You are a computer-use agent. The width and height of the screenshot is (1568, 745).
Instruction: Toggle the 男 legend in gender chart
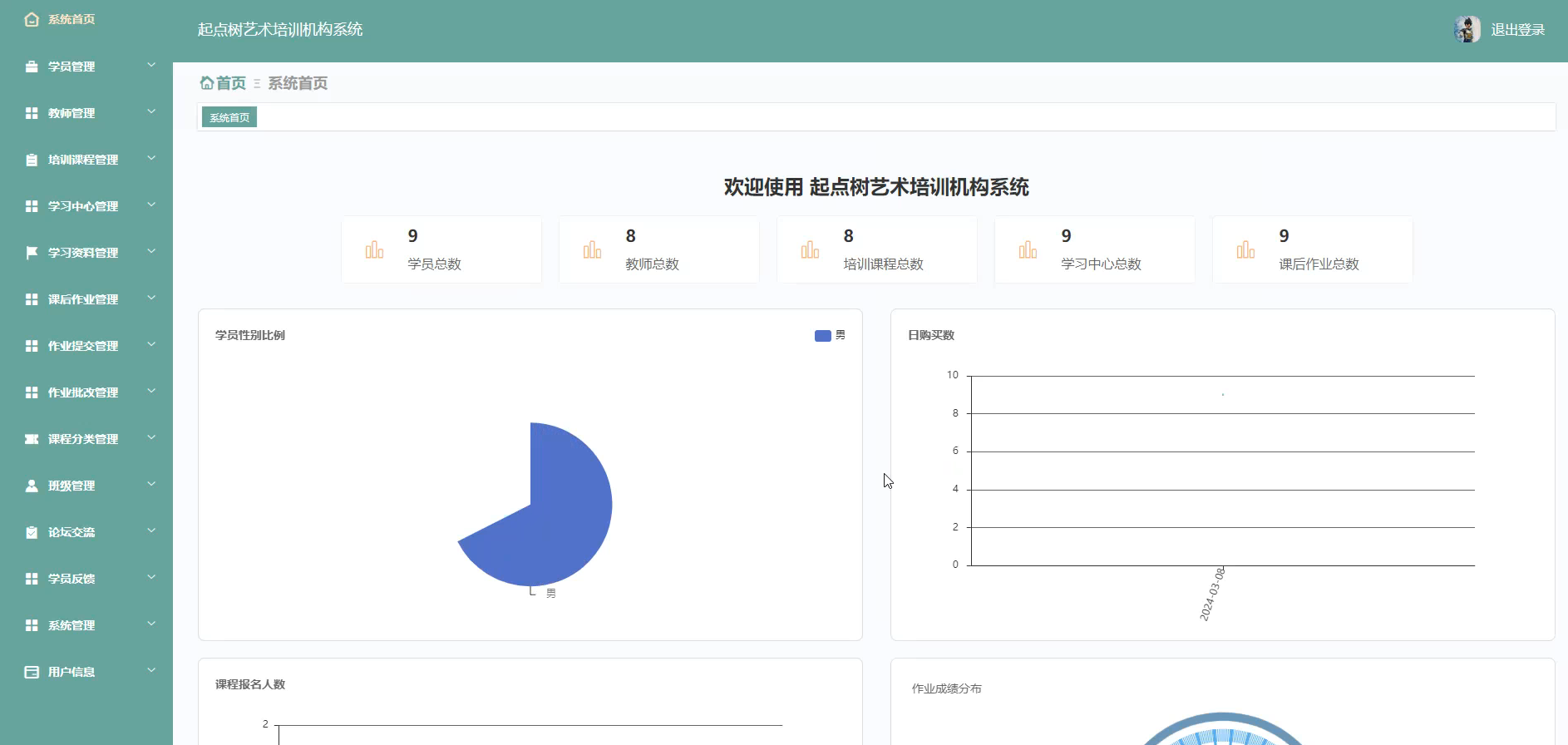(x=830, y=335)
